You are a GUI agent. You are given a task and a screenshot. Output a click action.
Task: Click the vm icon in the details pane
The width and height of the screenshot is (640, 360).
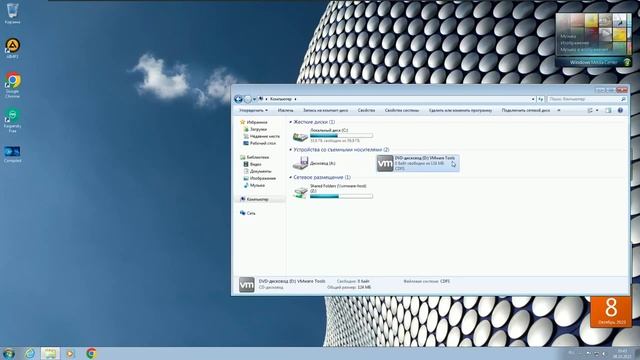coord(247,284)
